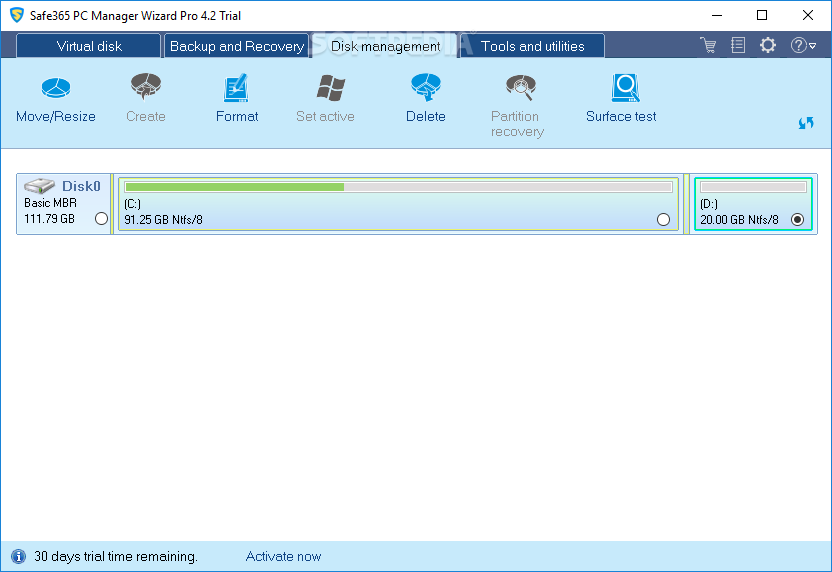Click the Disk0 title text
Image resolution: width=832 pixels, height=572 pixels.
(81, 186)
